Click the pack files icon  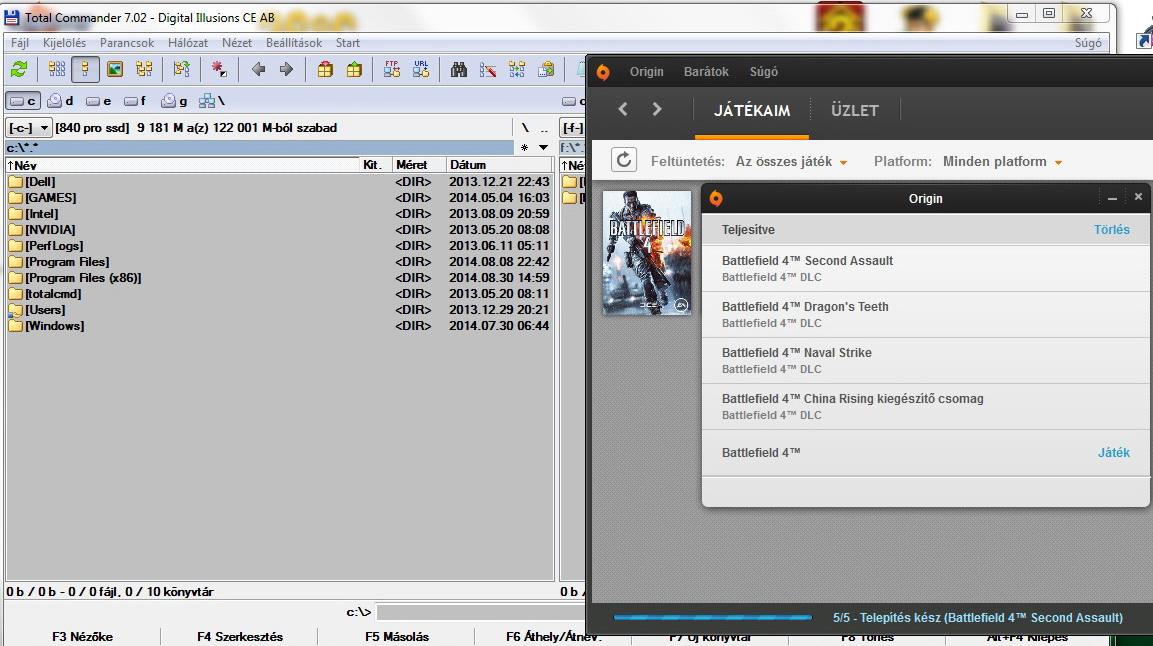click(325, 69)
